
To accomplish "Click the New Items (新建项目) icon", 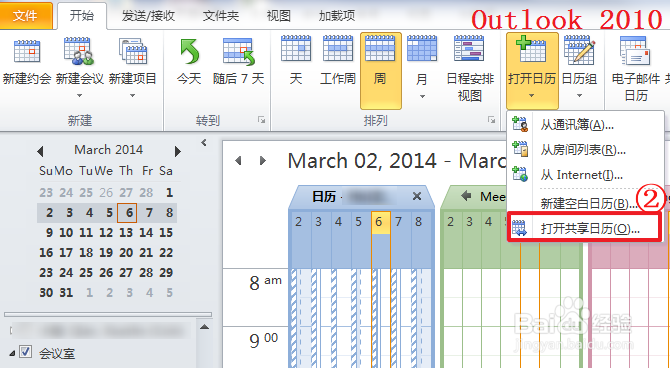I will pyautogui.click(x=132, y=51).
